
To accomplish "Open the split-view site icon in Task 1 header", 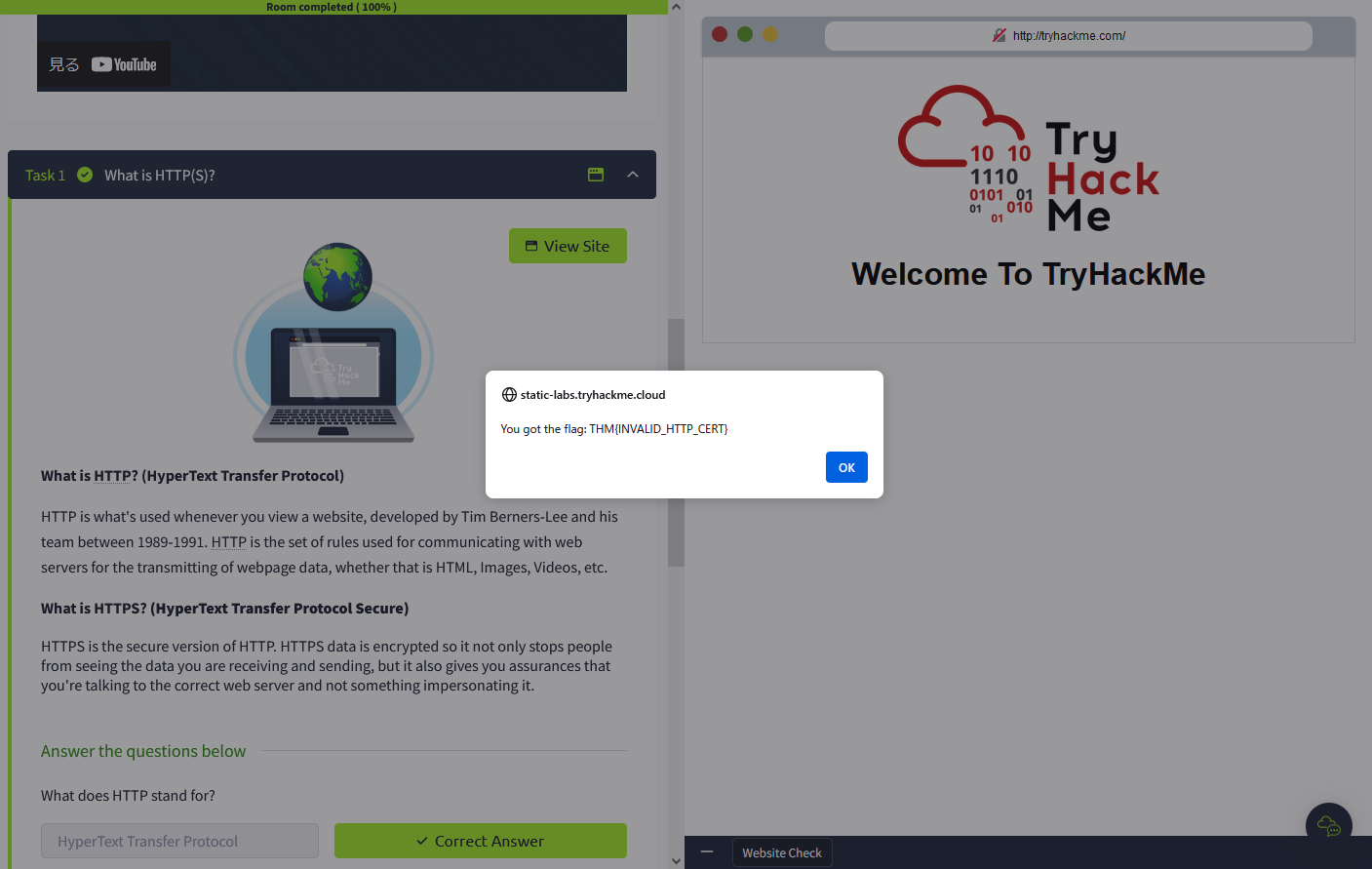I will pyautogui.click(x=595, y=175).
